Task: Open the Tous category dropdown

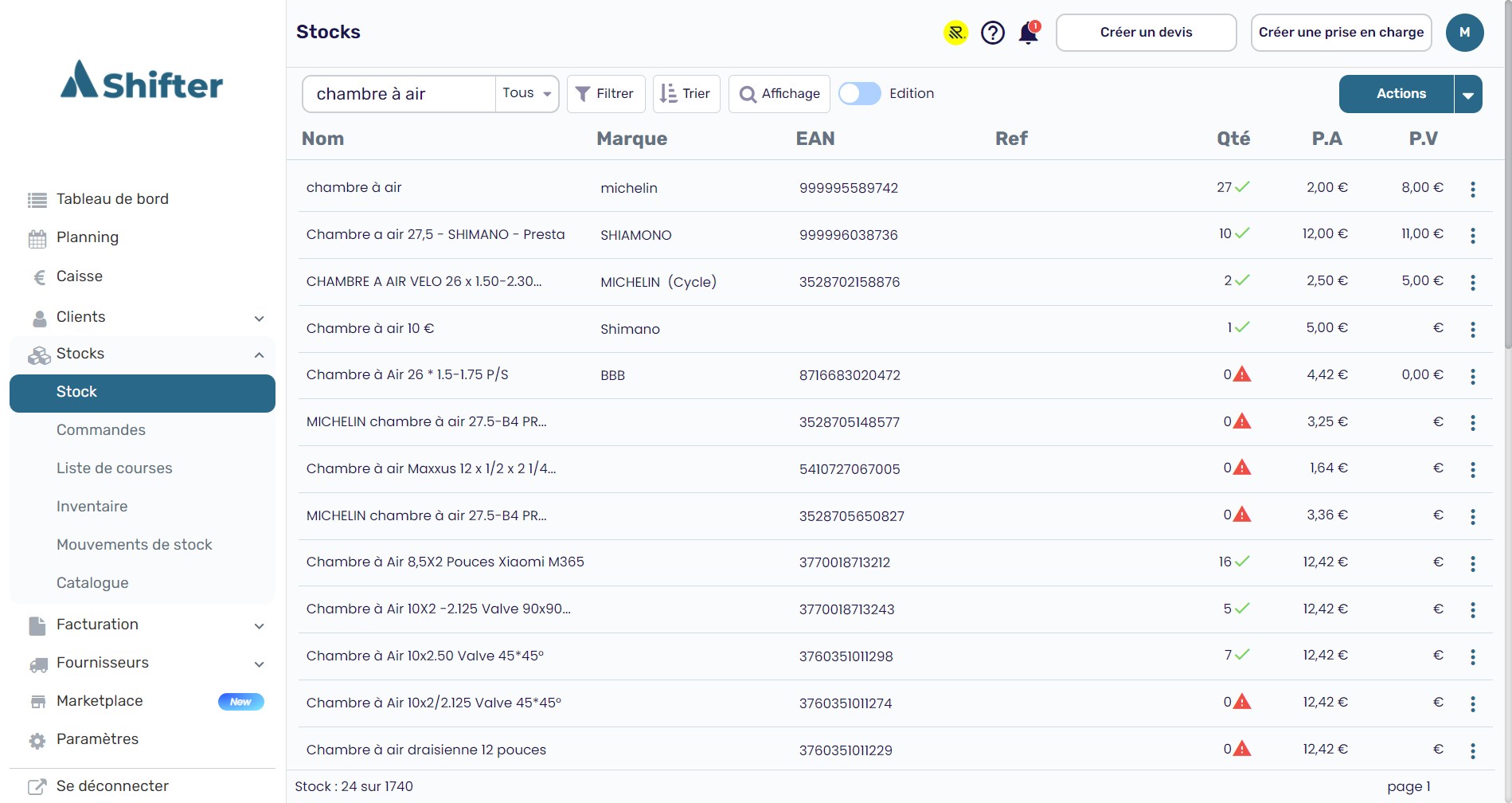Action: (x=527, y=93)
